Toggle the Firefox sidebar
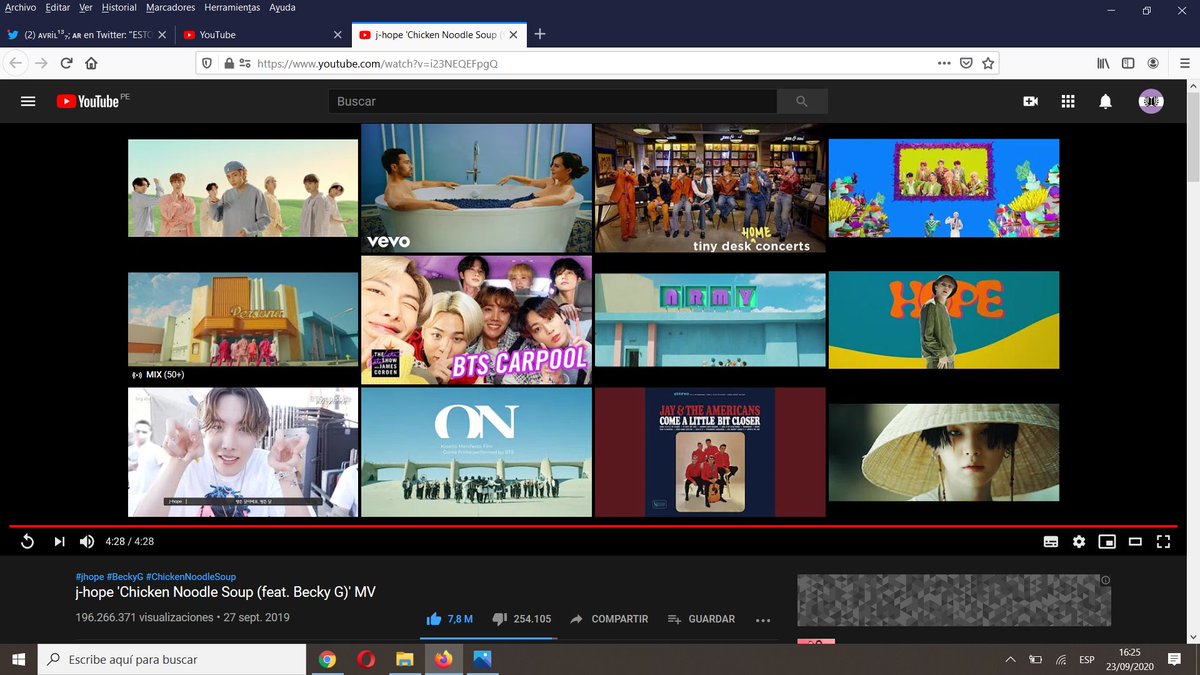Screen dimensions: 1200x675 1128,63
